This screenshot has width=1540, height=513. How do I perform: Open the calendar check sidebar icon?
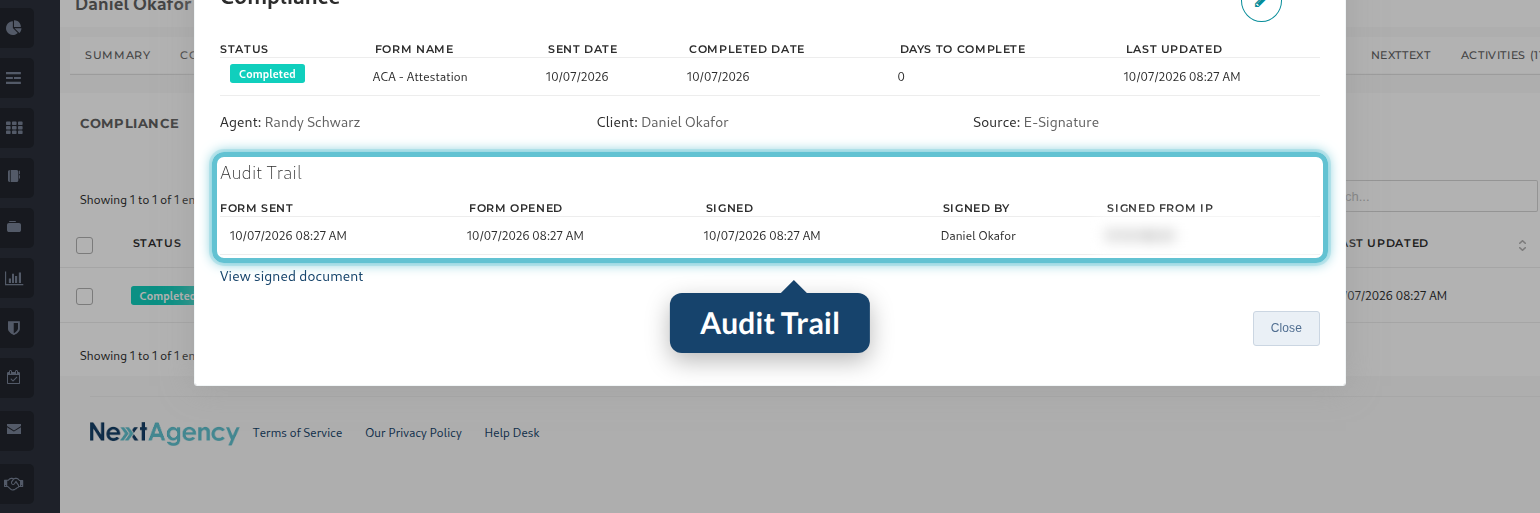tap(14, 378)
